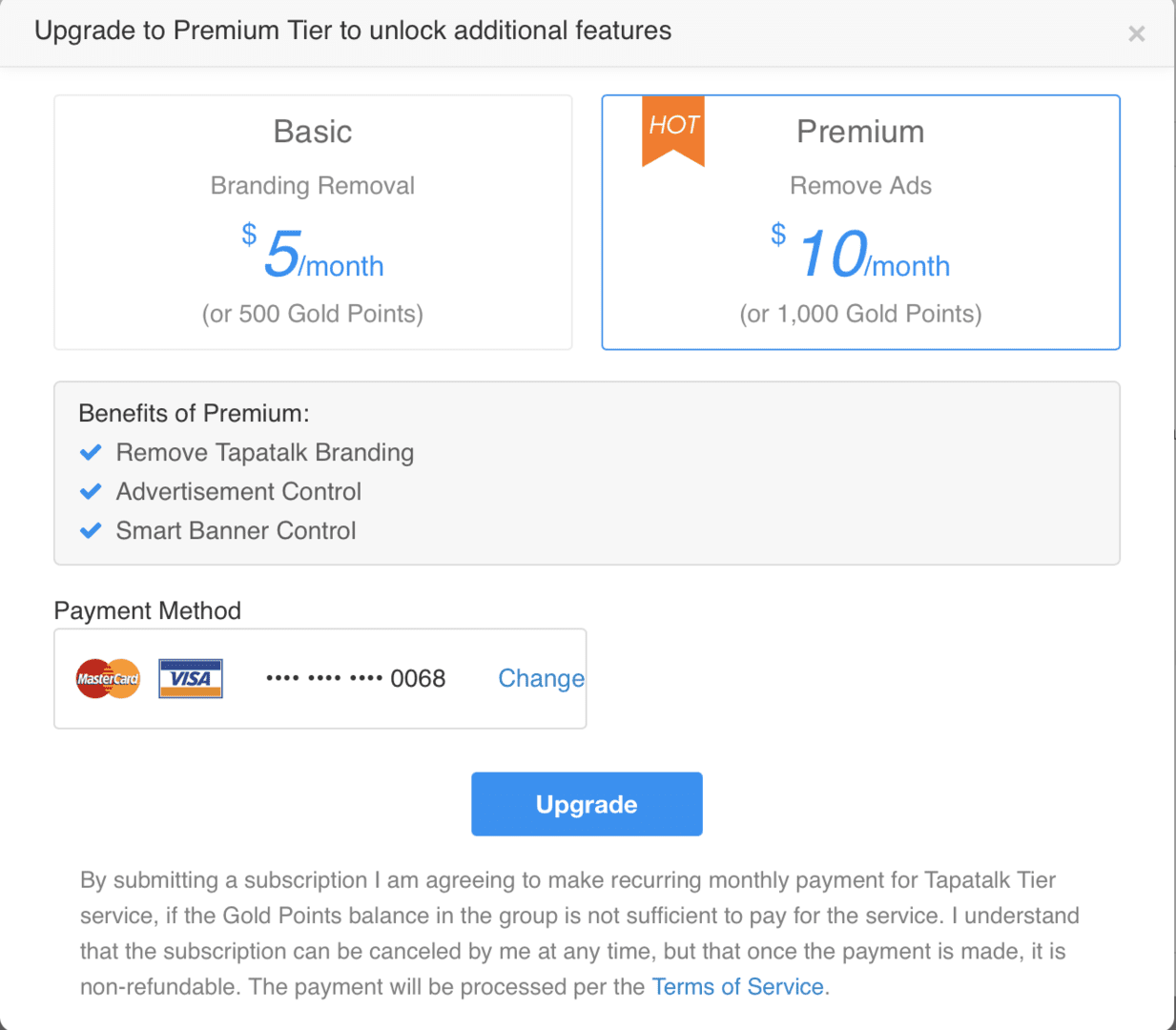
Task: Click the MasterCard logo icon
Action: [108, 679]
